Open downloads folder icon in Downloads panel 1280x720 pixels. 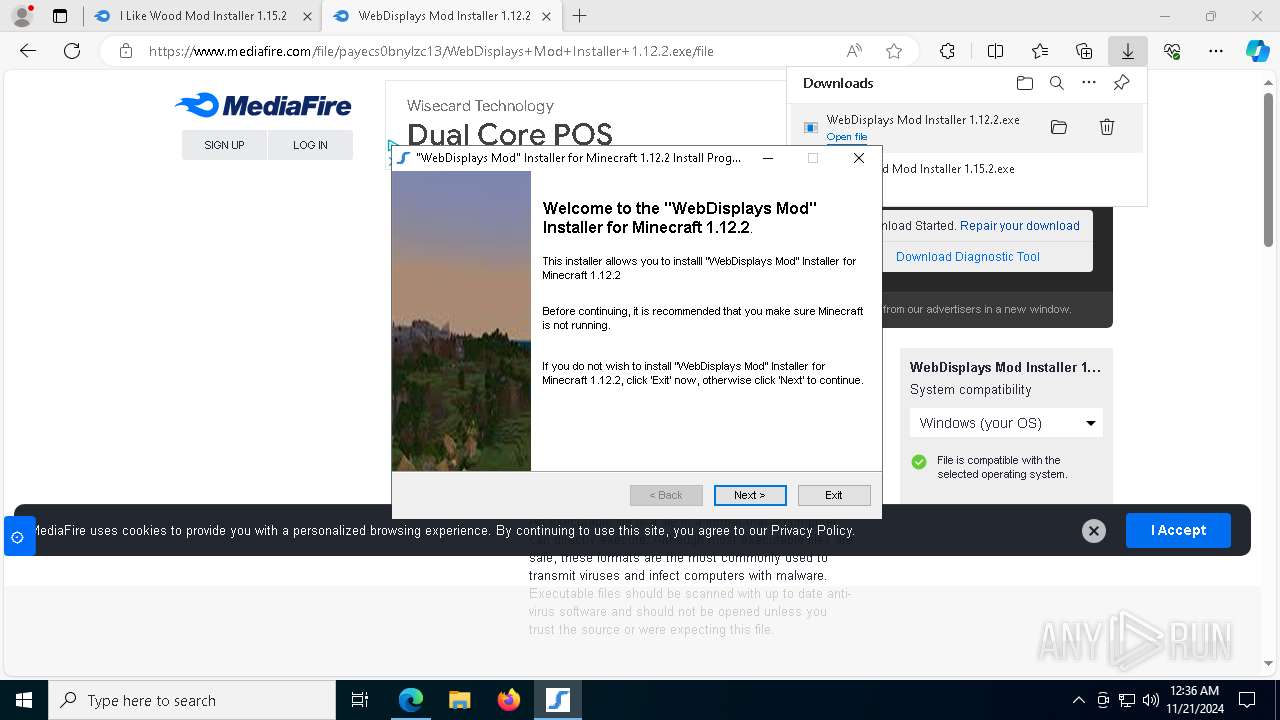click(x=1024, y=83)
